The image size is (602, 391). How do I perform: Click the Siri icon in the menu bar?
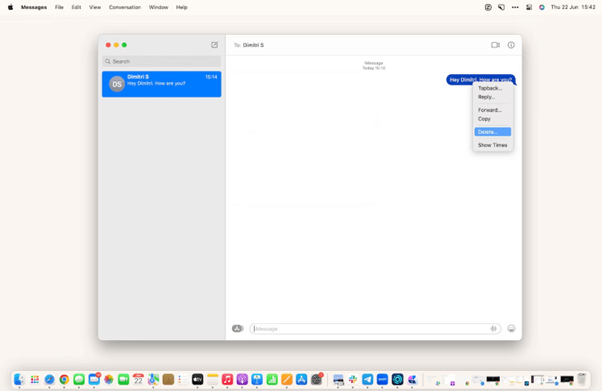(542, 7)
